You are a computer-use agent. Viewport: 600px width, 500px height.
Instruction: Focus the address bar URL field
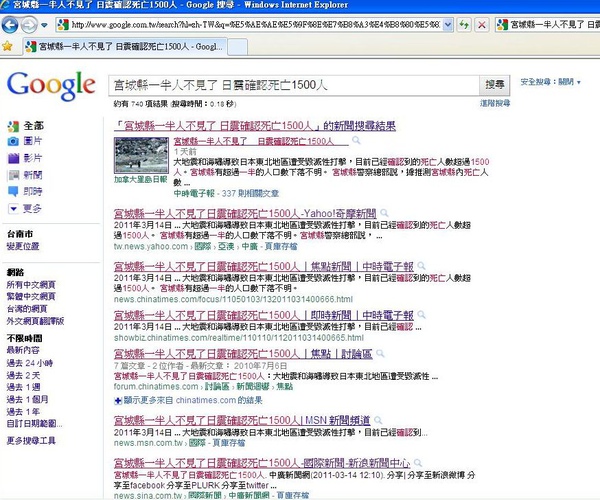(x=255, y=25)
